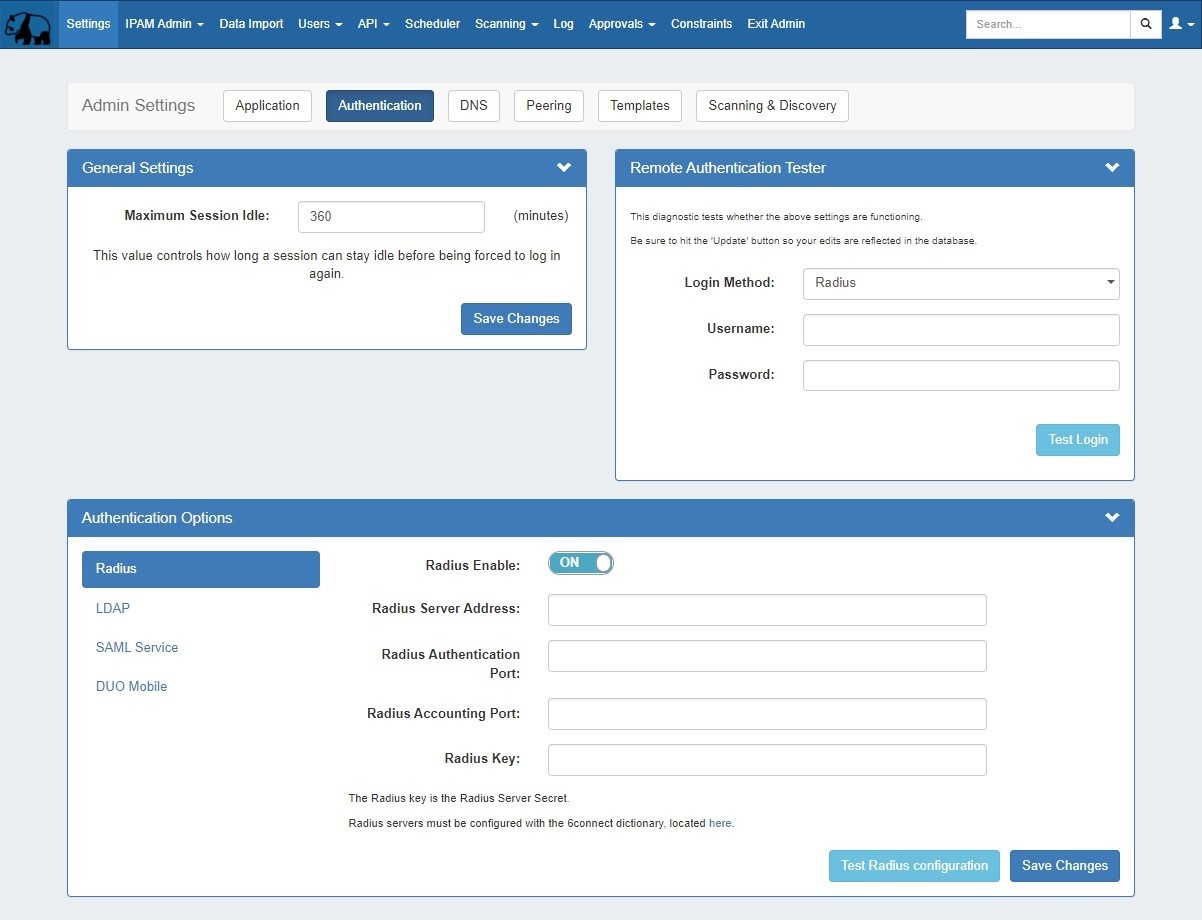Open the Approvals menu

[x=622, y=24]
